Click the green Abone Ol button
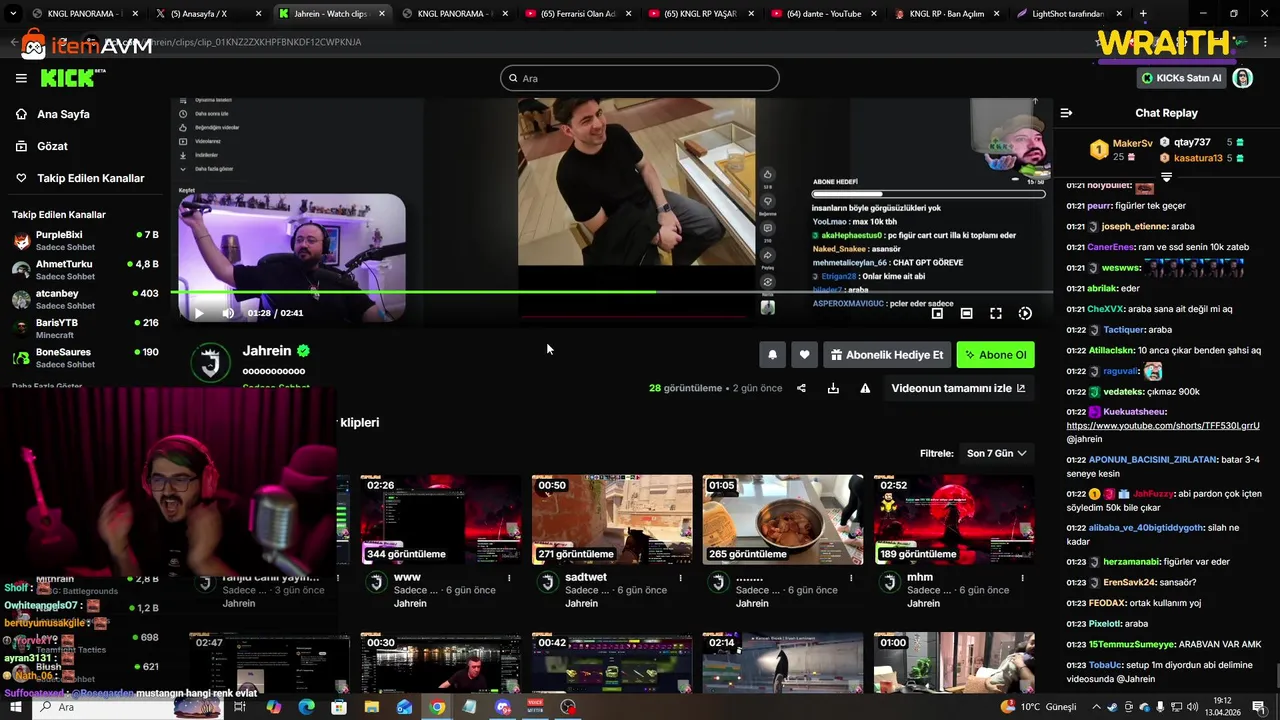This screenshot has width=1280, height=720. click(x=995, y=355)
